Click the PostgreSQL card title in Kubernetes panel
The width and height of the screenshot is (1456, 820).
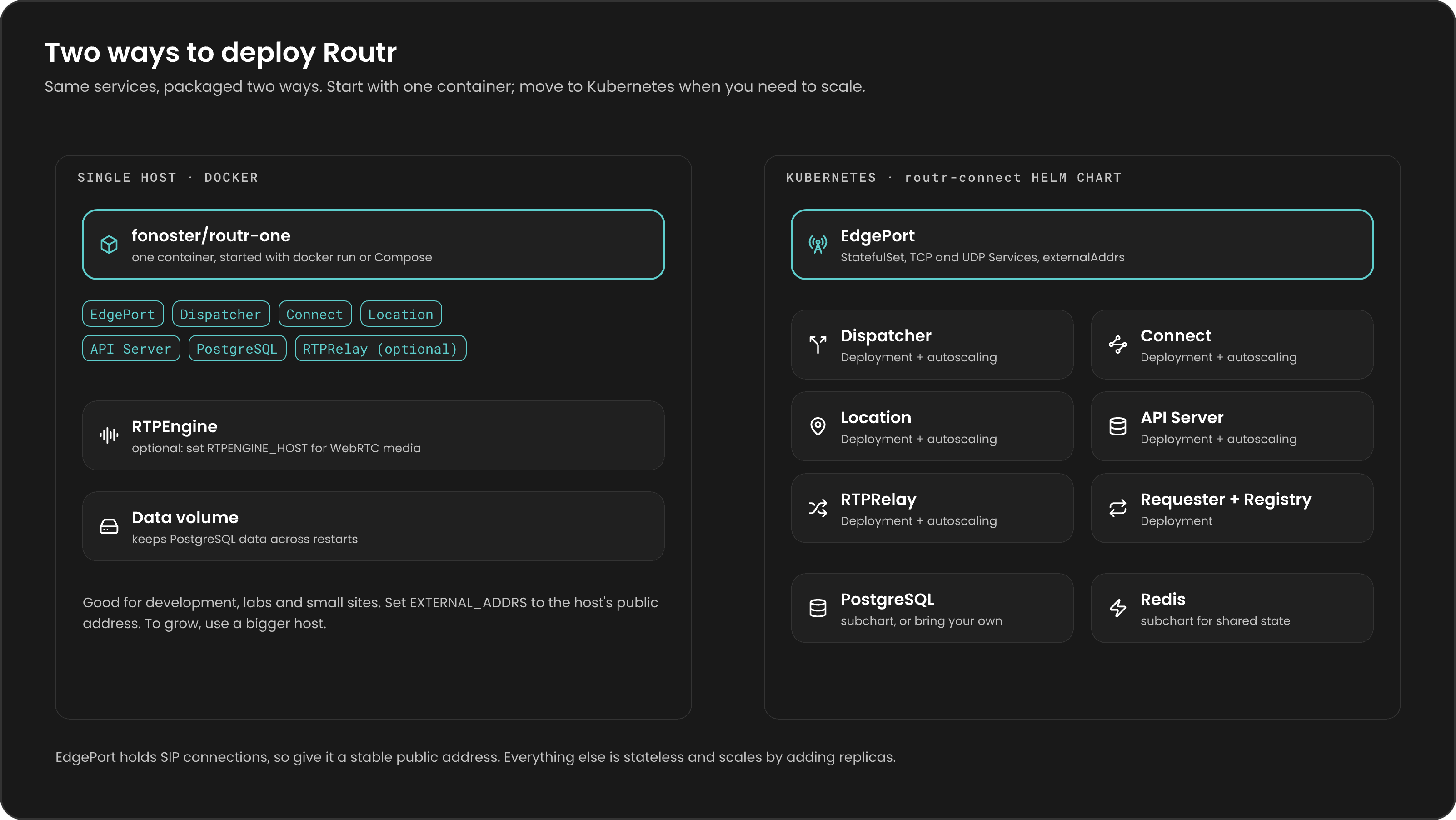[x=888, y=600]
